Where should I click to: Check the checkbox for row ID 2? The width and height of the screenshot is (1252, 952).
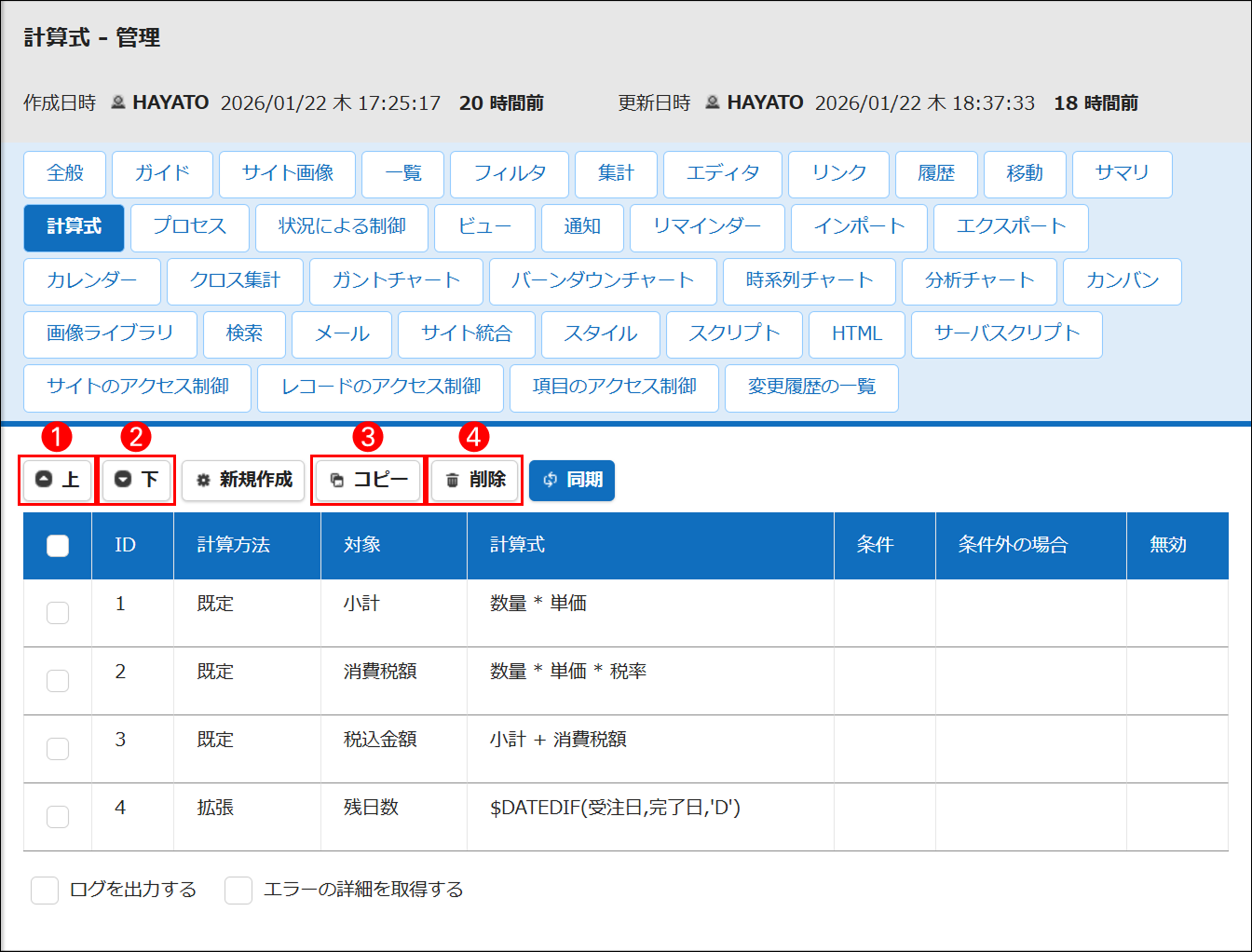coord(58,681)
